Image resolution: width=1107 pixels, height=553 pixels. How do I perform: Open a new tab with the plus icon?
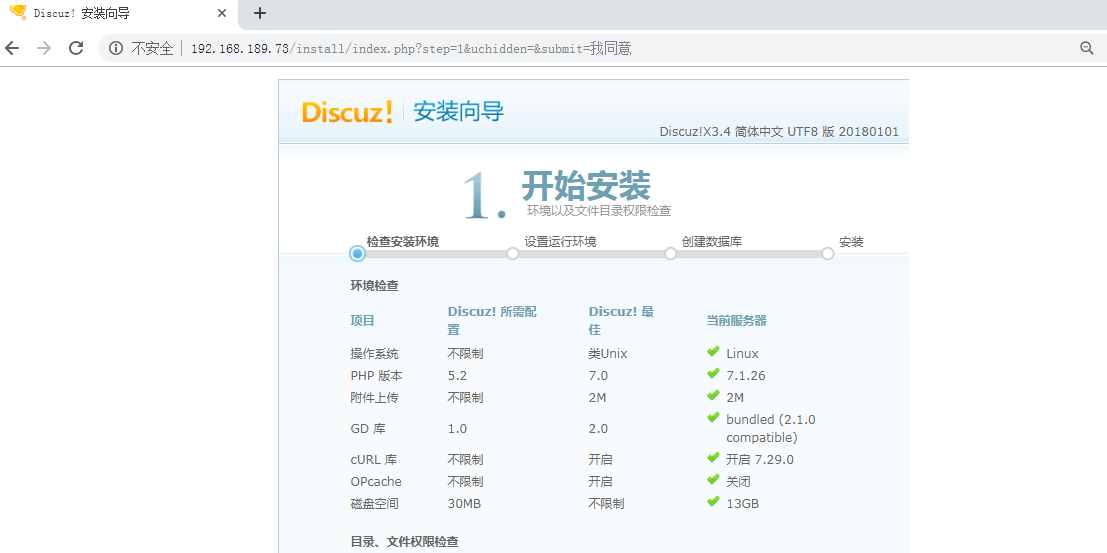(261, 13)
